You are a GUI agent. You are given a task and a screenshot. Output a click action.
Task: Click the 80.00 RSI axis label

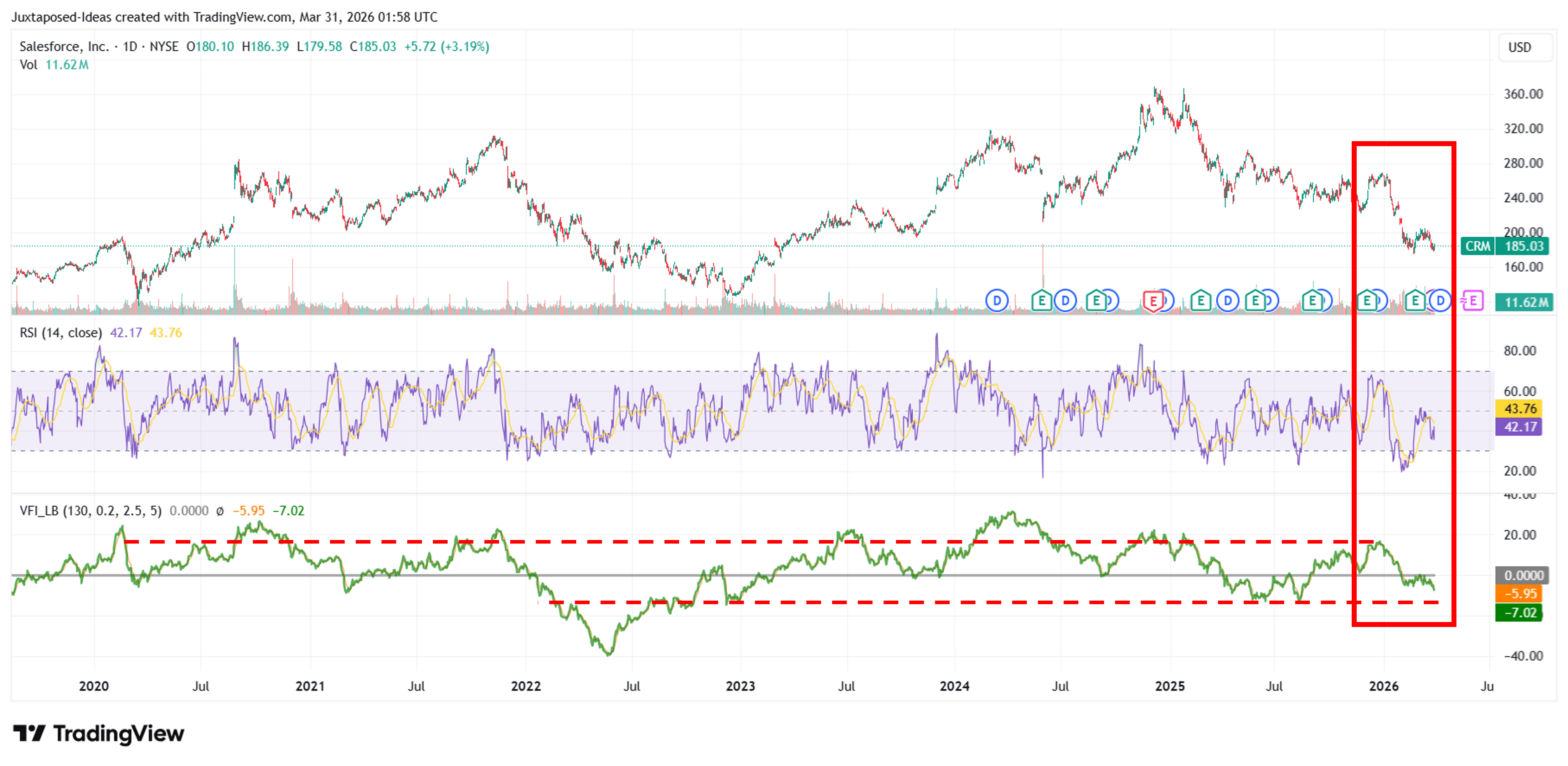point(1519,351)
